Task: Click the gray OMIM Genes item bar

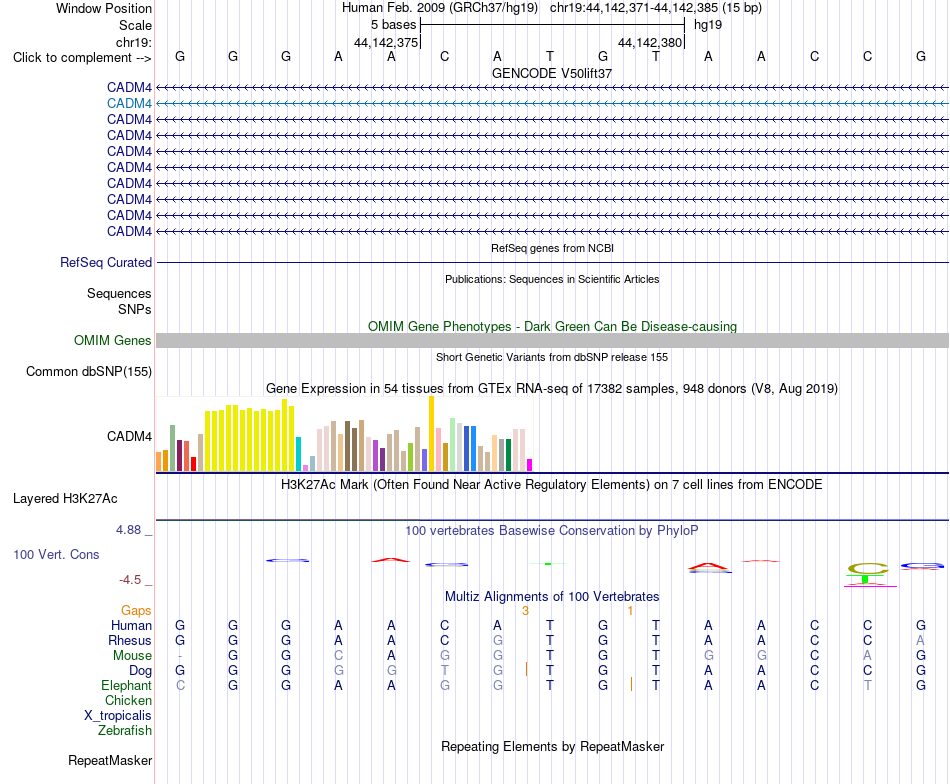Action: pos(552,341)
